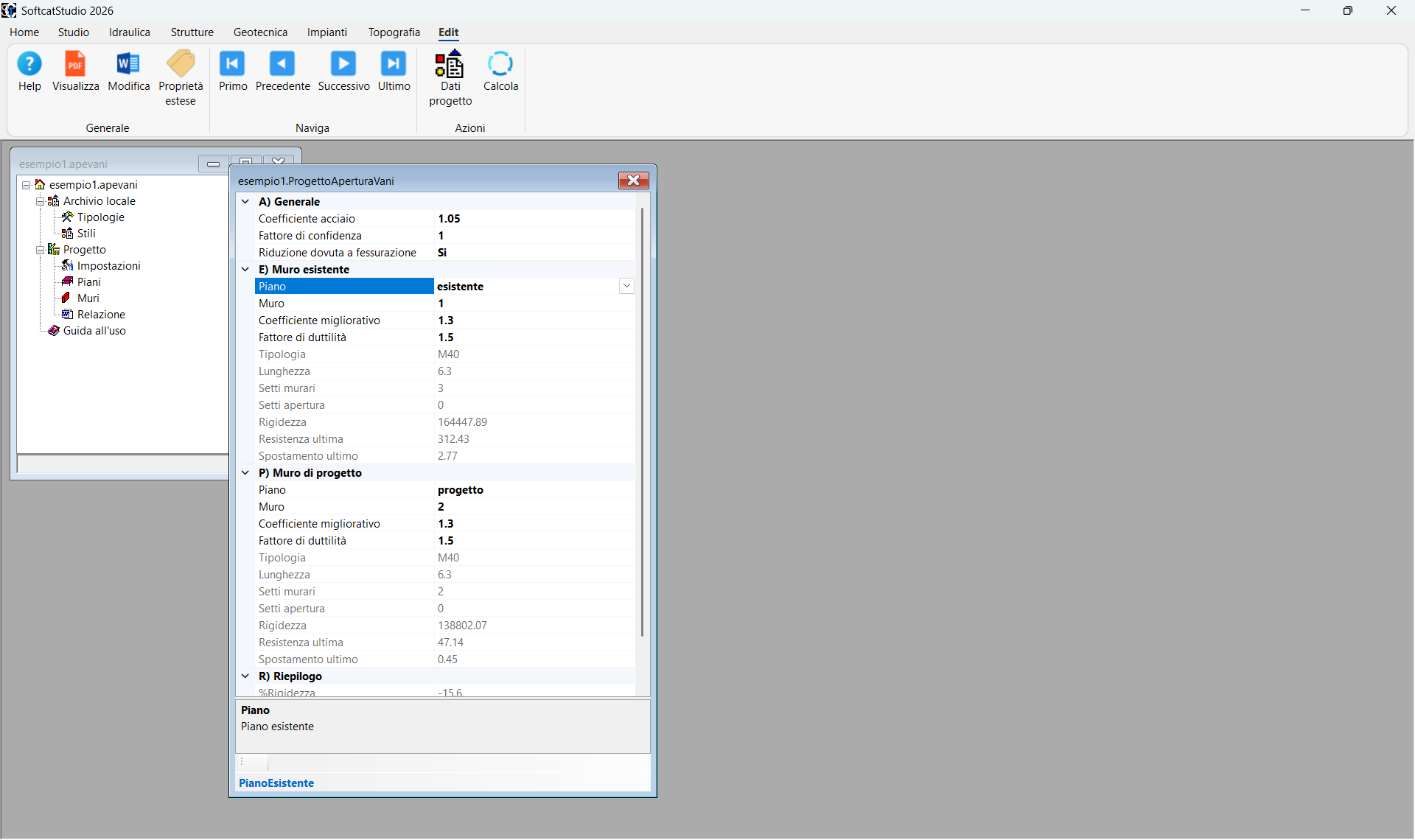The image size is (1415, 840).
Task: Collapse Progetto tree node
Action: [x=41, y=250]
